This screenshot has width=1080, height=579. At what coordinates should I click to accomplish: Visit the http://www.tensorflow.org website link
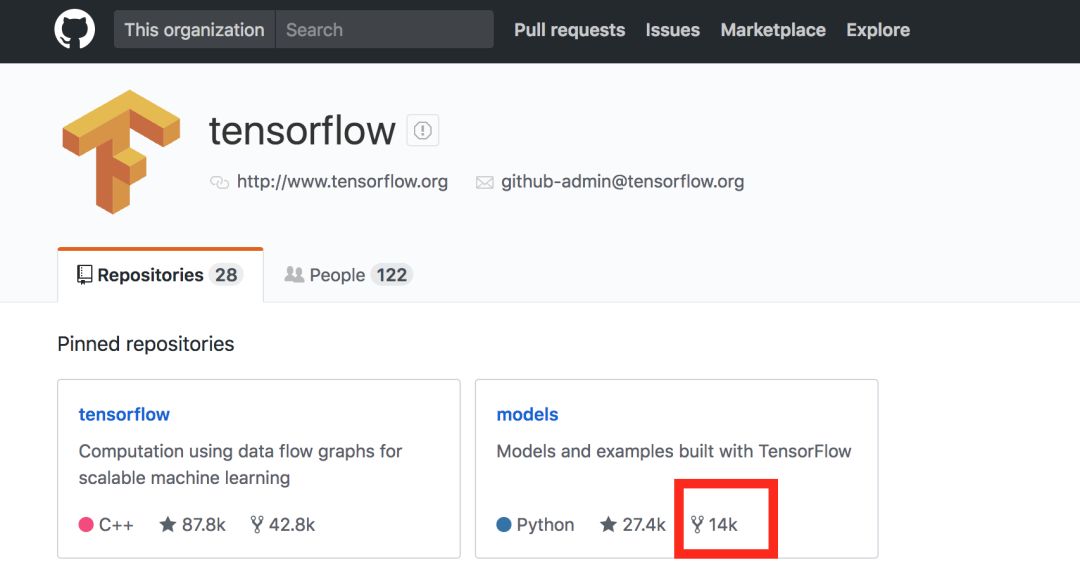342,182
